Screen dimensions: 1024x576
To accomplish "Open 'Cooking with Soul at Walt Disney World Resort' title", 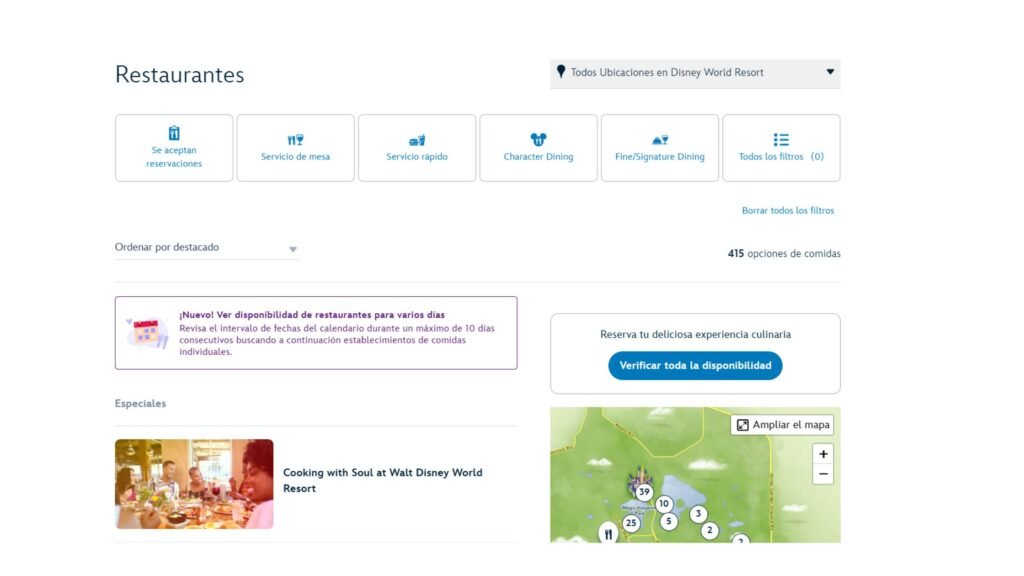I will 382,481.
